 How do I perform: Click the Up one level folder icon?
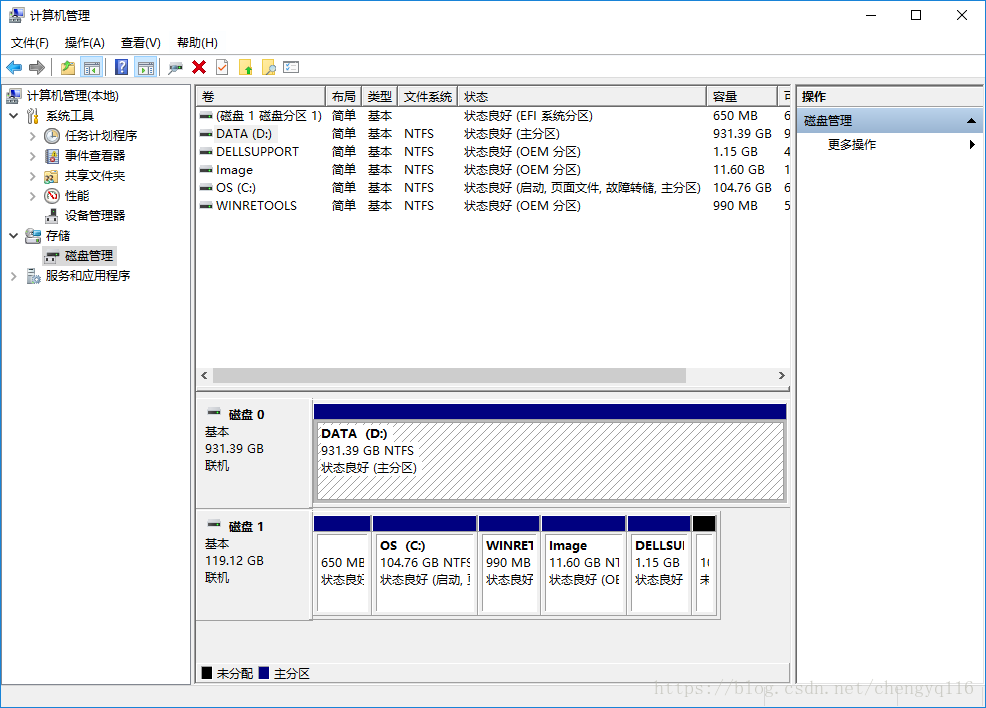click(x=68, y=67)
